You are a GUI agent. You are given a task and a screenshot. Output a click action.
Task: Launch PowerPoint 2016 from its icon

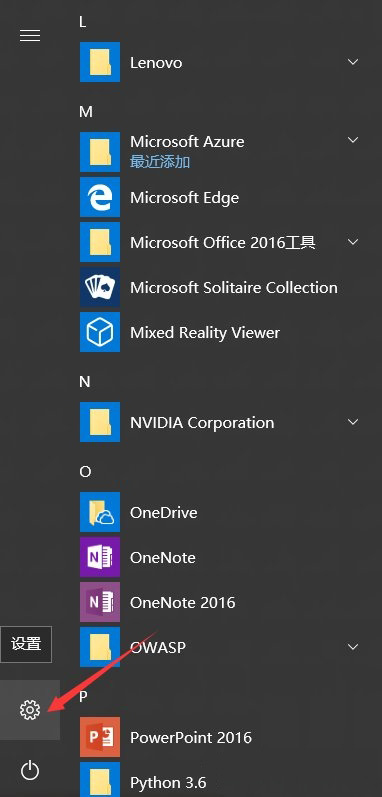(100, 737)
